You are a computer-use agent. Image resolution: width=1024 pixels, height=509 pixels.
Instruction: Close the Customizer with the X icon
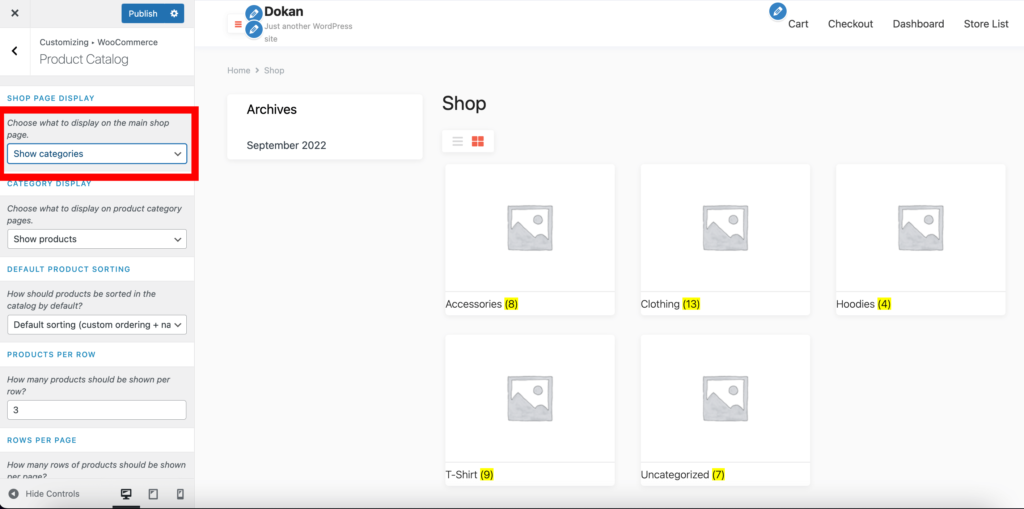point(15,13)
